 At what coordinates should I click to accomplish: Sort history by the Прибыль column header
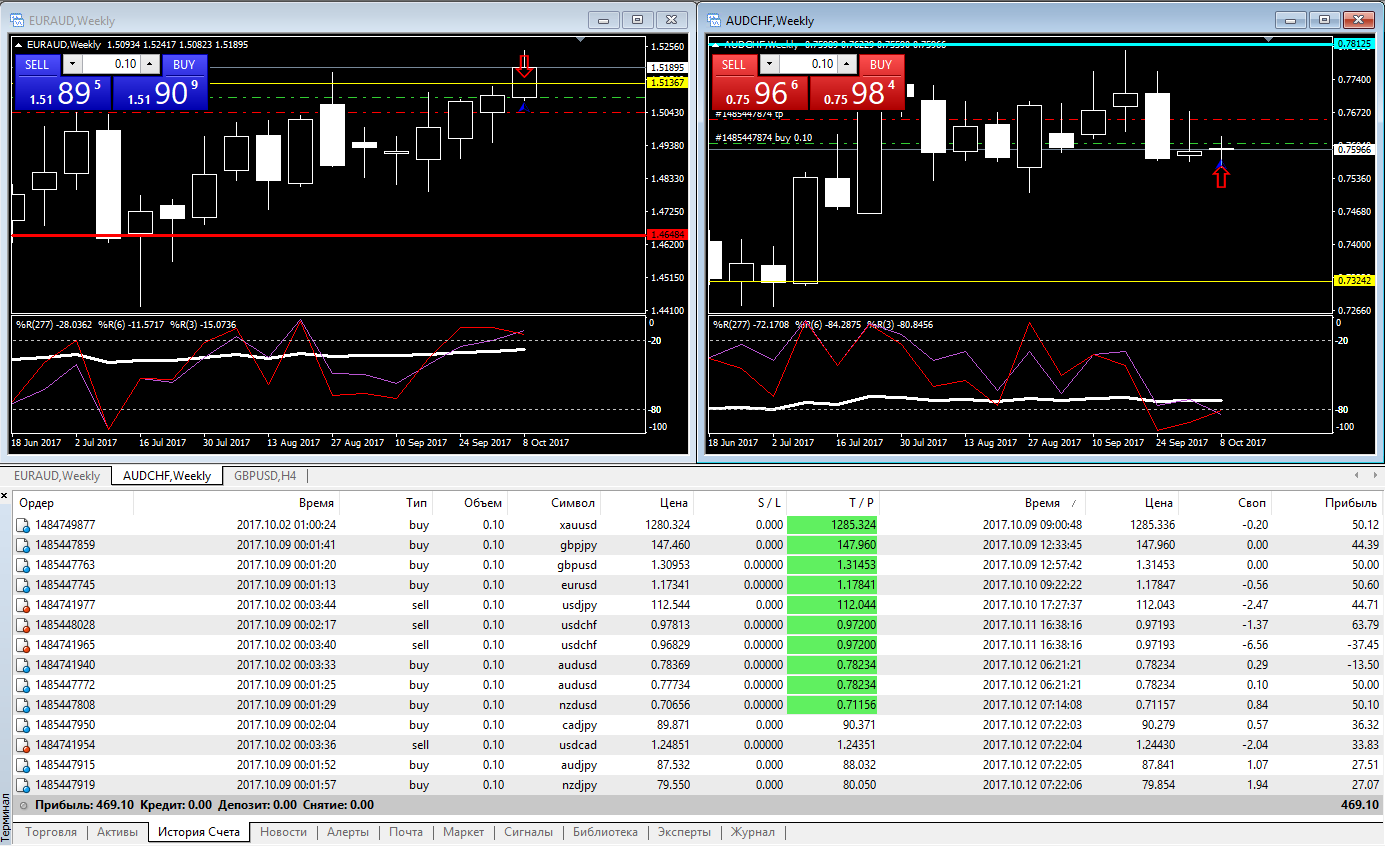click(1328, 503)
